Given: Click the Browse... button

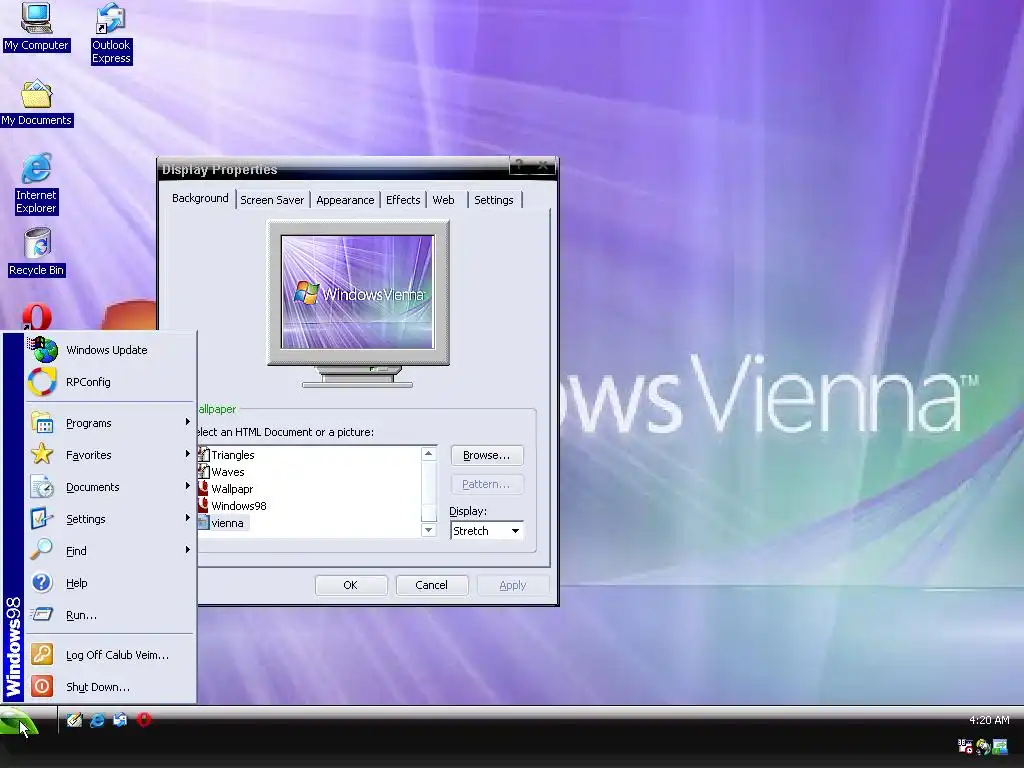Looking at the screenshot, I should coord(487,455).
